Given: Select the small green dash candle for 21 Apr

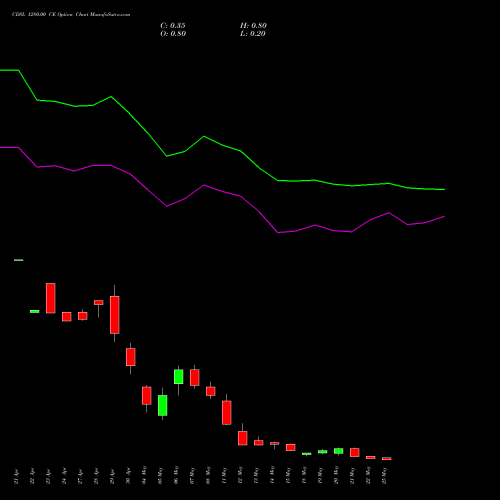Looking at the screenshot, I should point(19,260).
